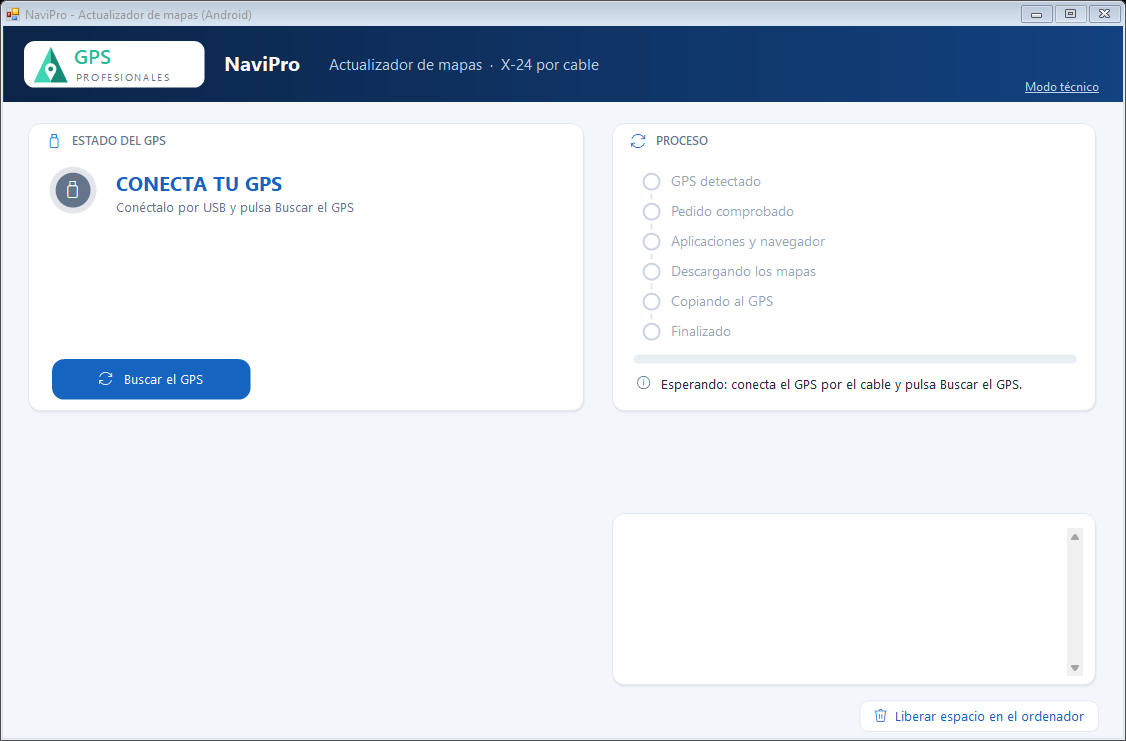Click the process progress bar
Viewport: 1126px width, 741px height.
pyautogui.click(x=855, y=359)
